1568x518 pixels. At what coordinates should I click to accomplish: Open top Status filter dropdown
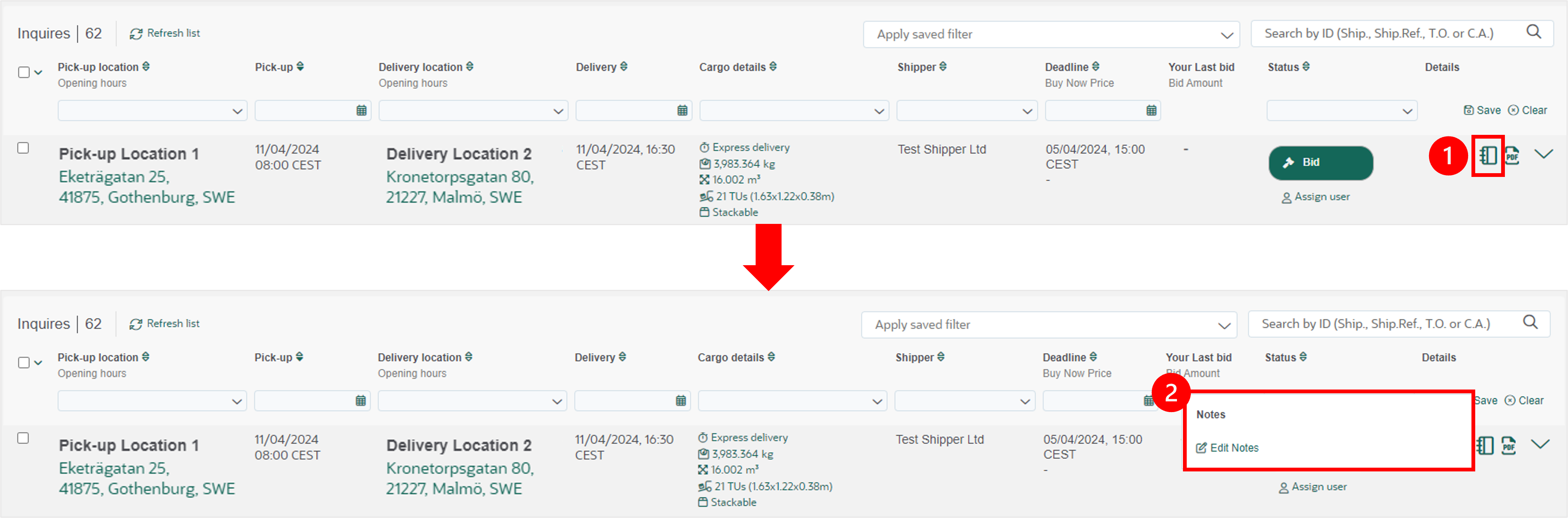(x=1341, y=111)
